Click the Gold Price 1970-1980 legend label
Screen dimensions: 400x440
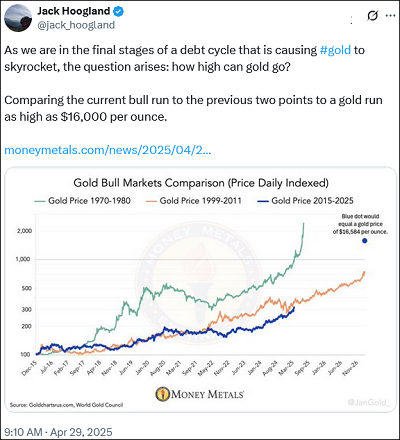point(89,201)
